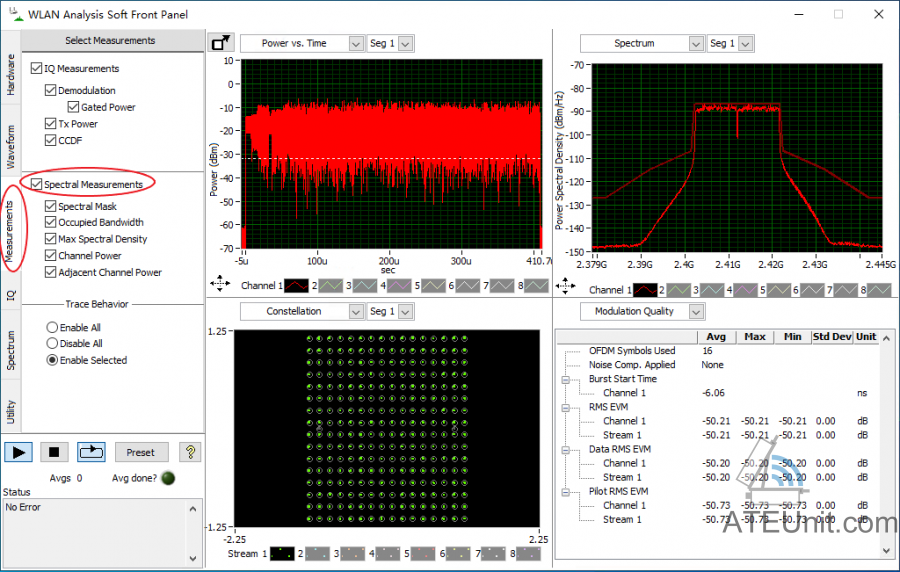900x572 pixels.
Task: Select Disable All trace behavior
Action: tap(52, 343)
